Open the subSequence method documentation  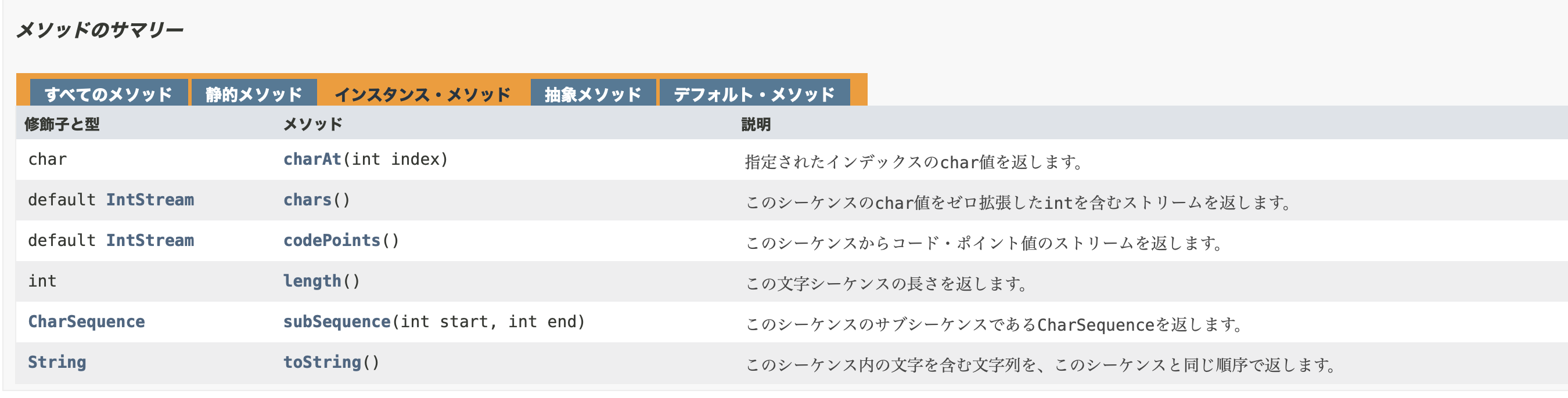(334, 321)
